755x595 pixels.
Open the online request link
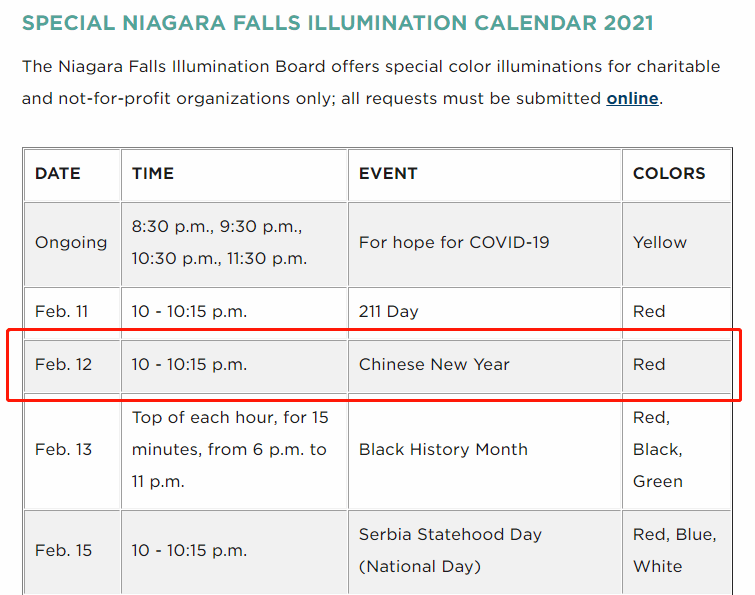click(632, 99)
